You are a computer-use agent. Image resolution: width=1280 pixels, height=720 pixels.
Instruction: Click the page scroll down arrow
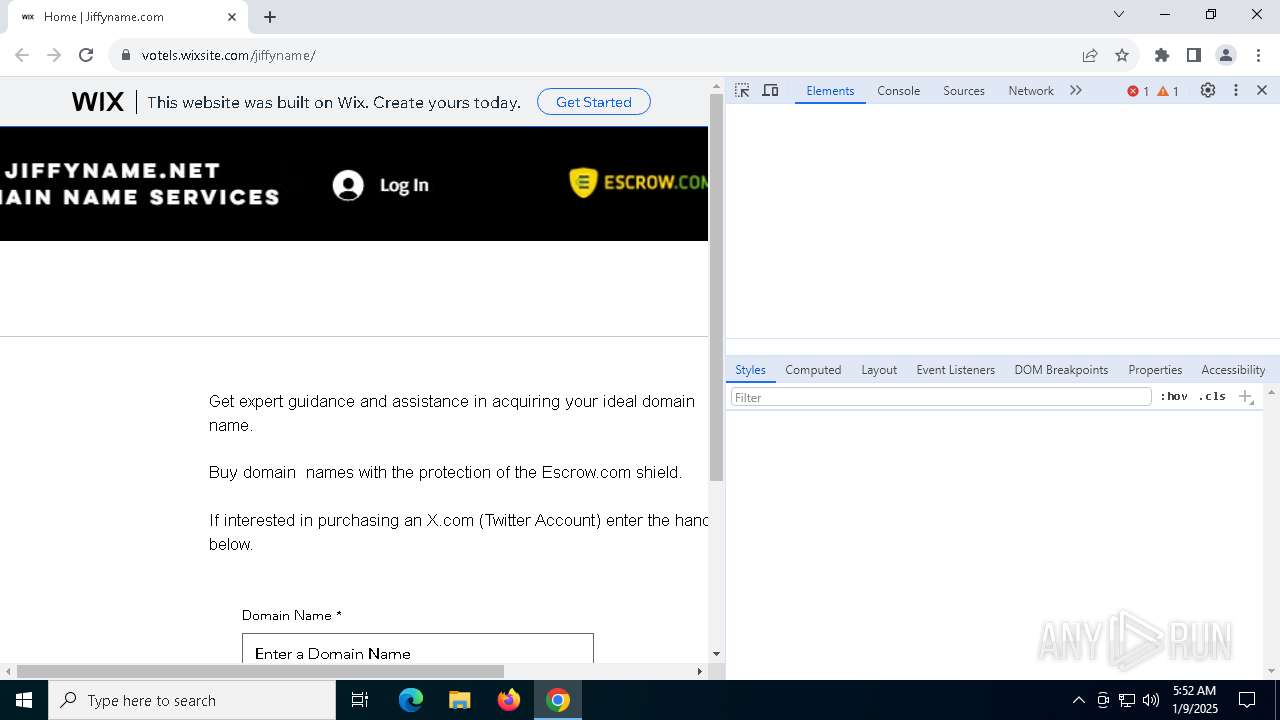click(x=716, y=654)
